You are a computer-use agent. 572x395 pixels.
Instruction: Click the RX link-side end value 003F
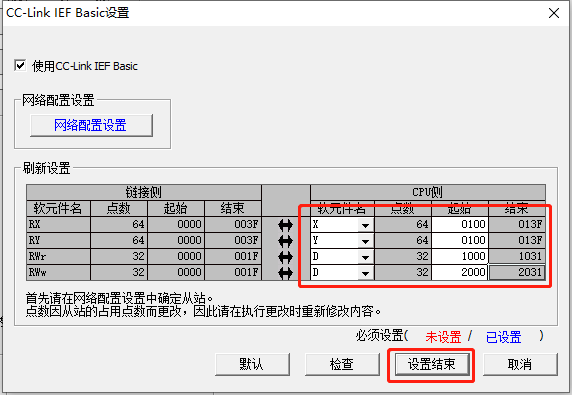pyautogui.click(x=233, y=224)
